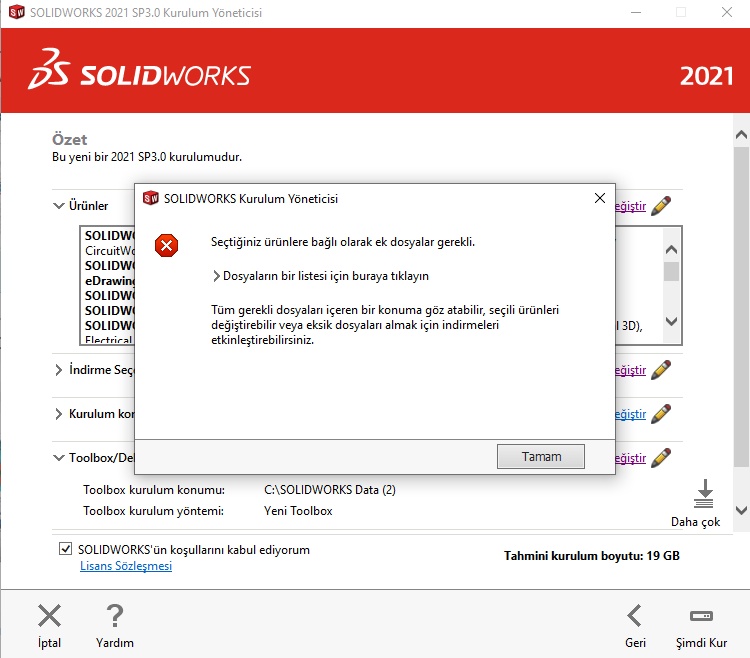The height and width of the screenshot is (658, 750).
Task: Open the Lisans Sözleşmesi link
Action: click(x=126, y=566)
